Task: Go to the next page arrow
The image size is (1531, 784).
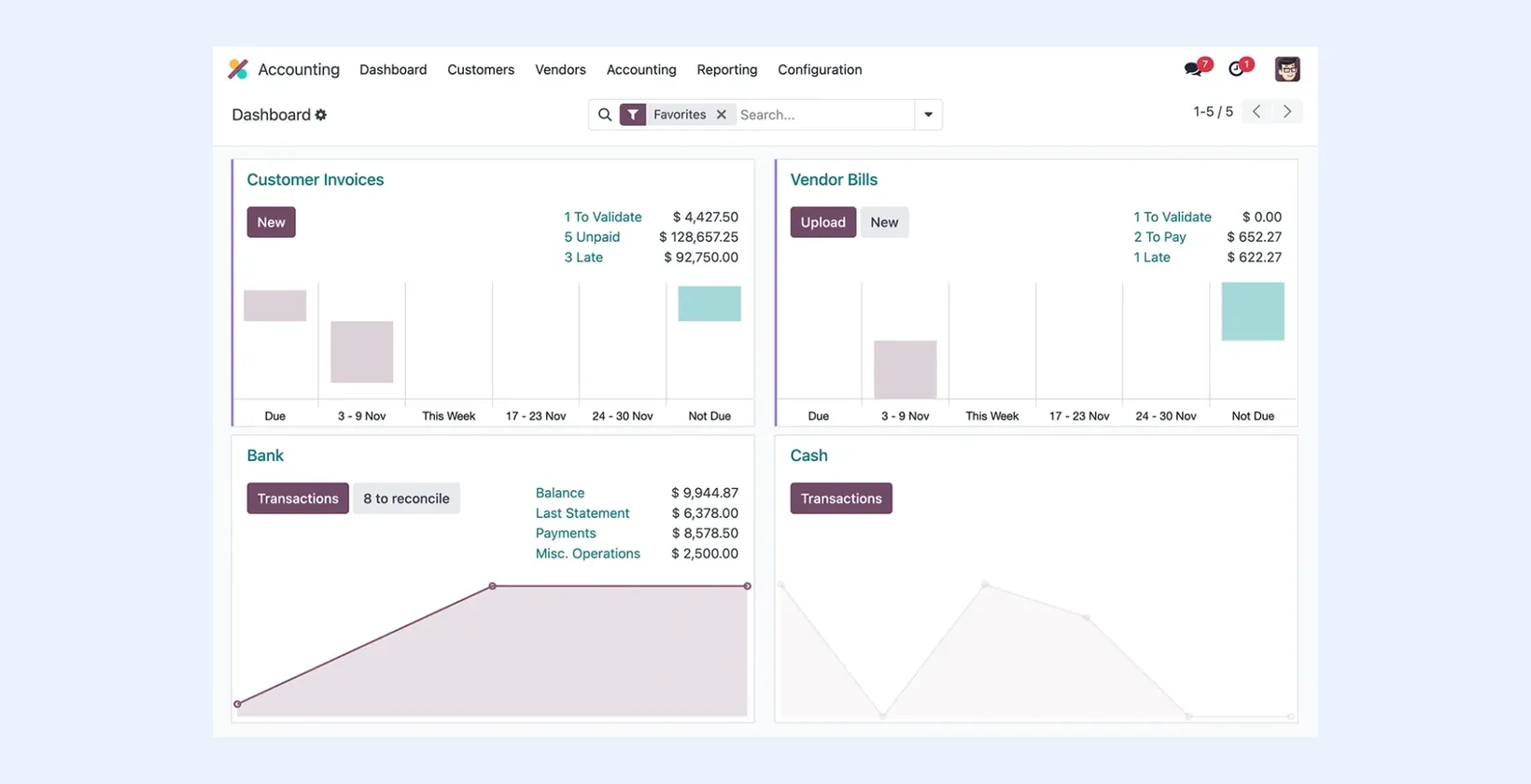Action: [x=1287, y=112]
